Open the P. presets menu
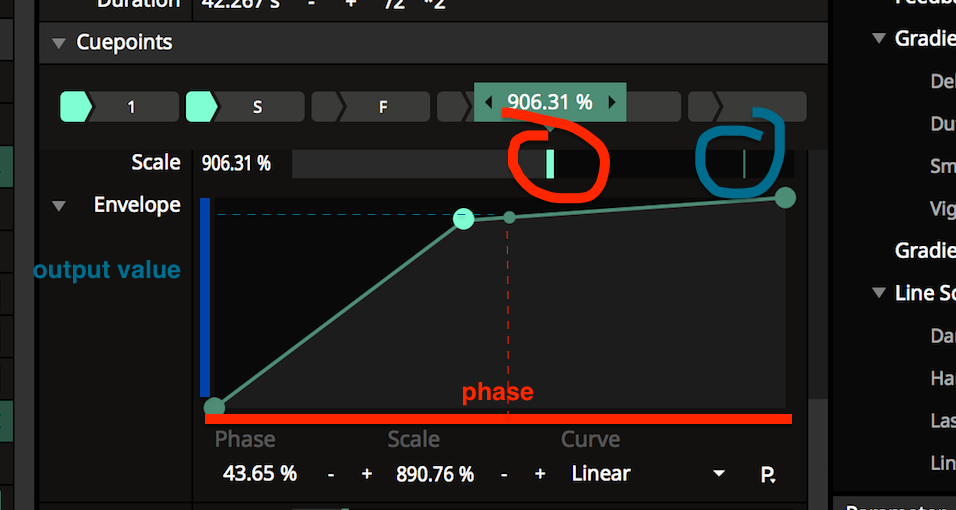This screenshot has width=956, height=510. (768, 474)
